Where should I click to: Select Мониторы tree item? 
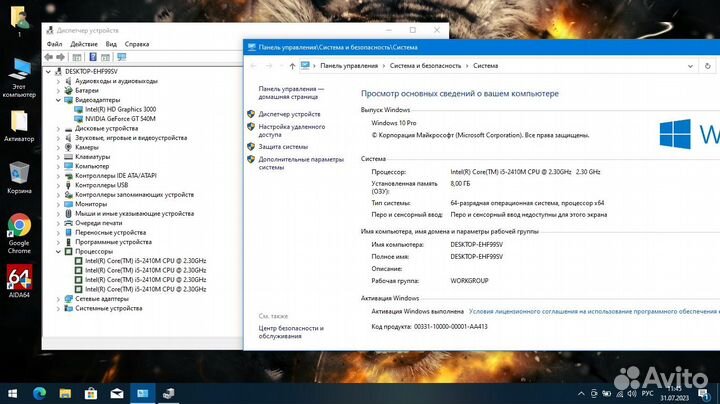(x=91, y=204)
